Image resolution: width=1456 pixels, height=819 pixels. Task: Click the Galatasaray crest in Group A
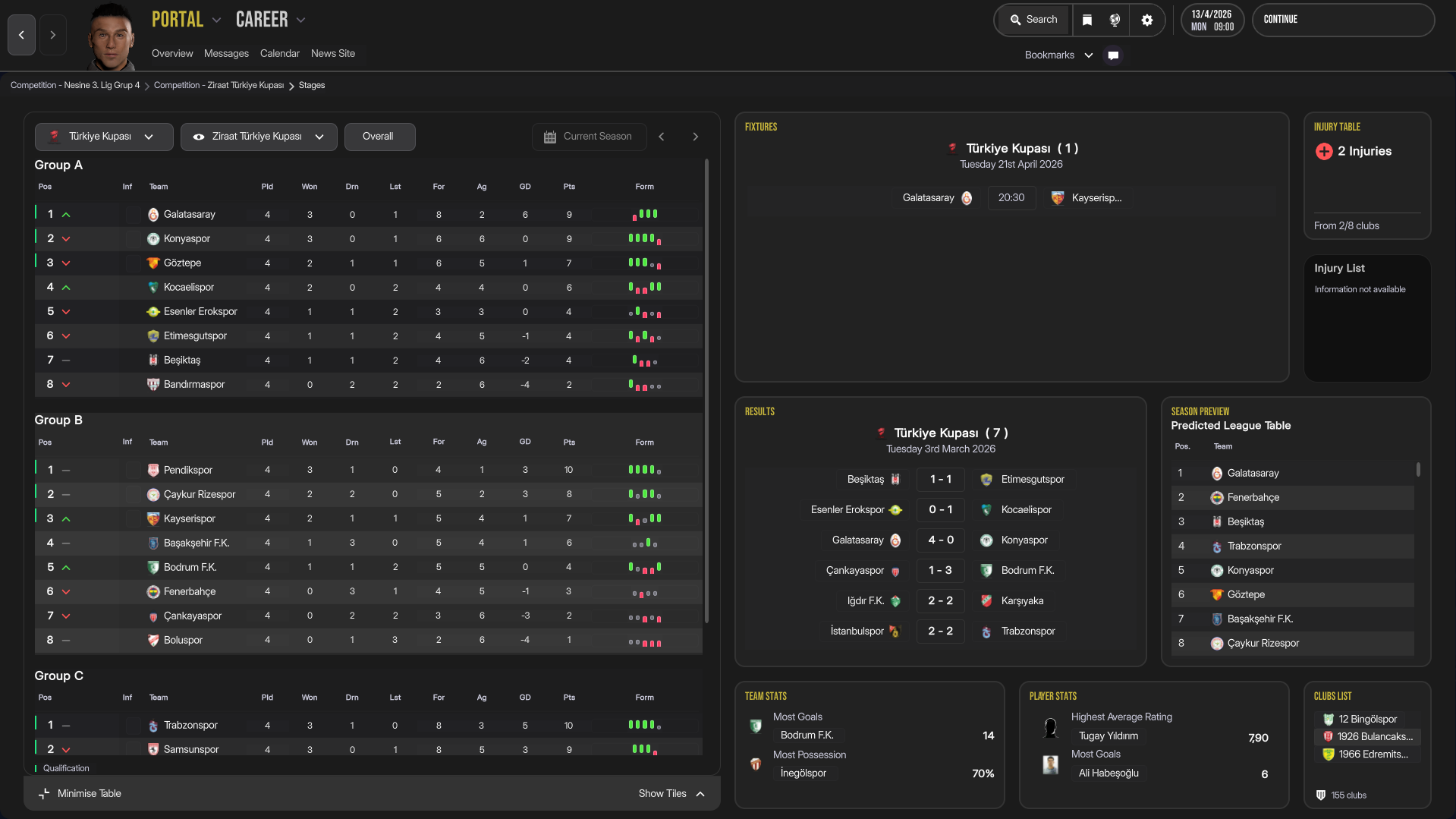pos(153,215)
